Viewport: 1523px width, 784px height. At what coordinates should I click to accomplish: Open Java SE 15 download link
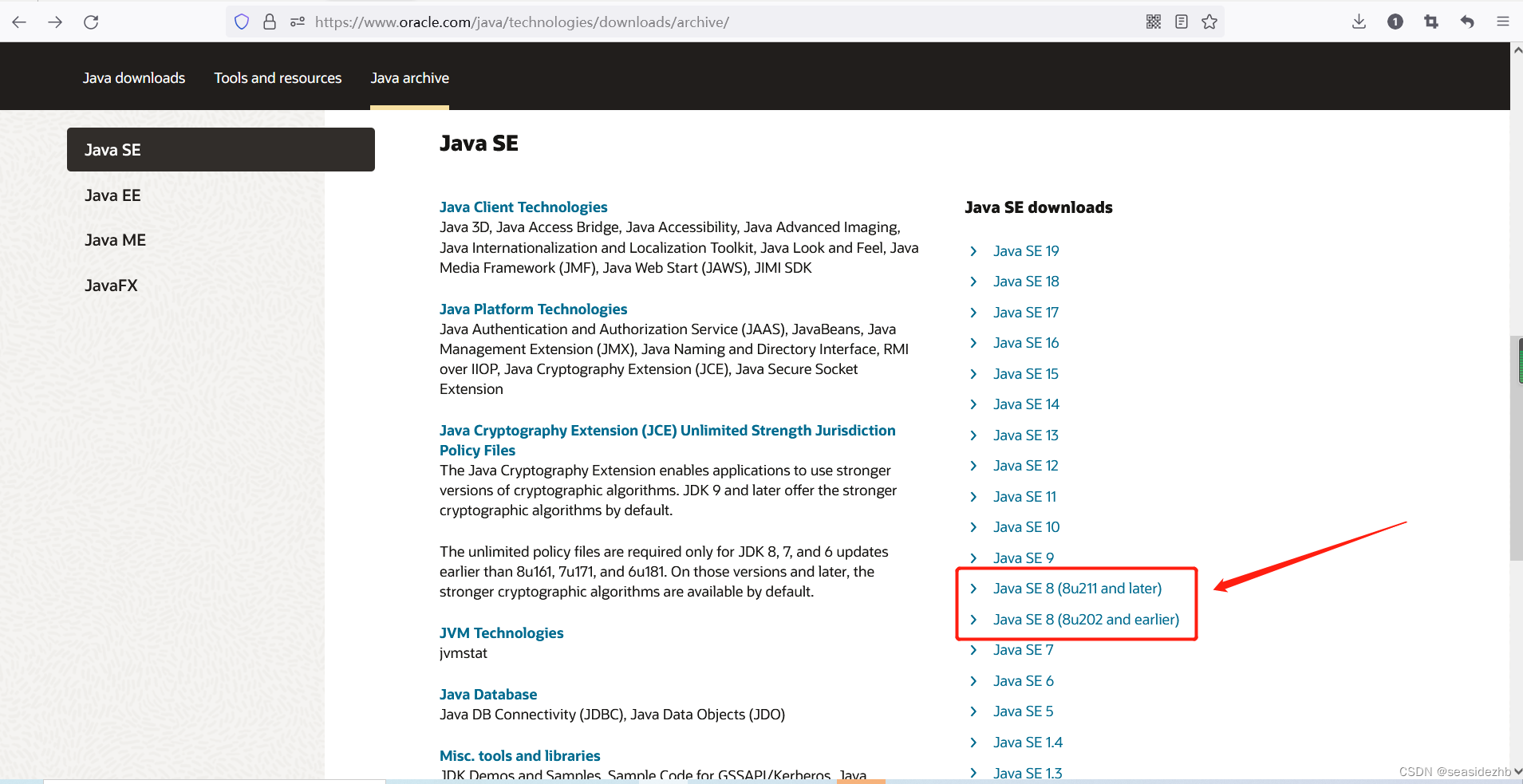point(1026,374)
